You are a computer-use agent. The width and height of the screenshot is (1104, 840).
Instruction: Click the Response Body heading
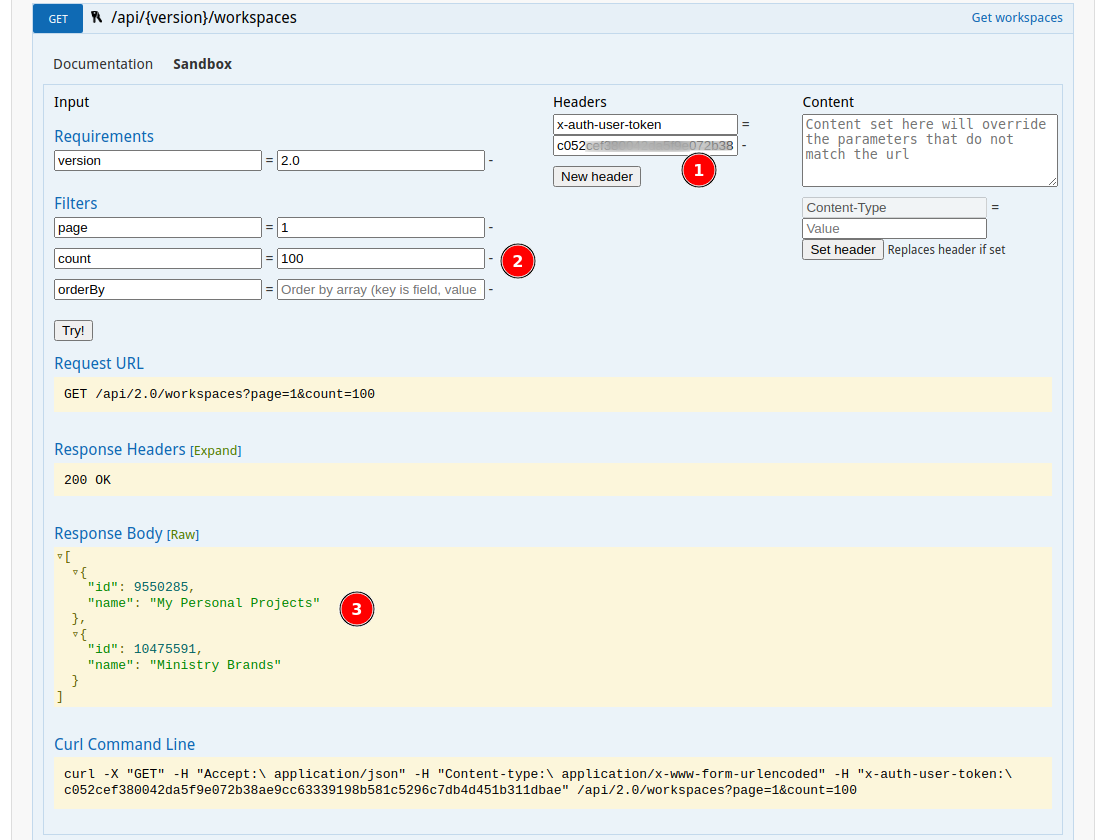coord(108,534)
